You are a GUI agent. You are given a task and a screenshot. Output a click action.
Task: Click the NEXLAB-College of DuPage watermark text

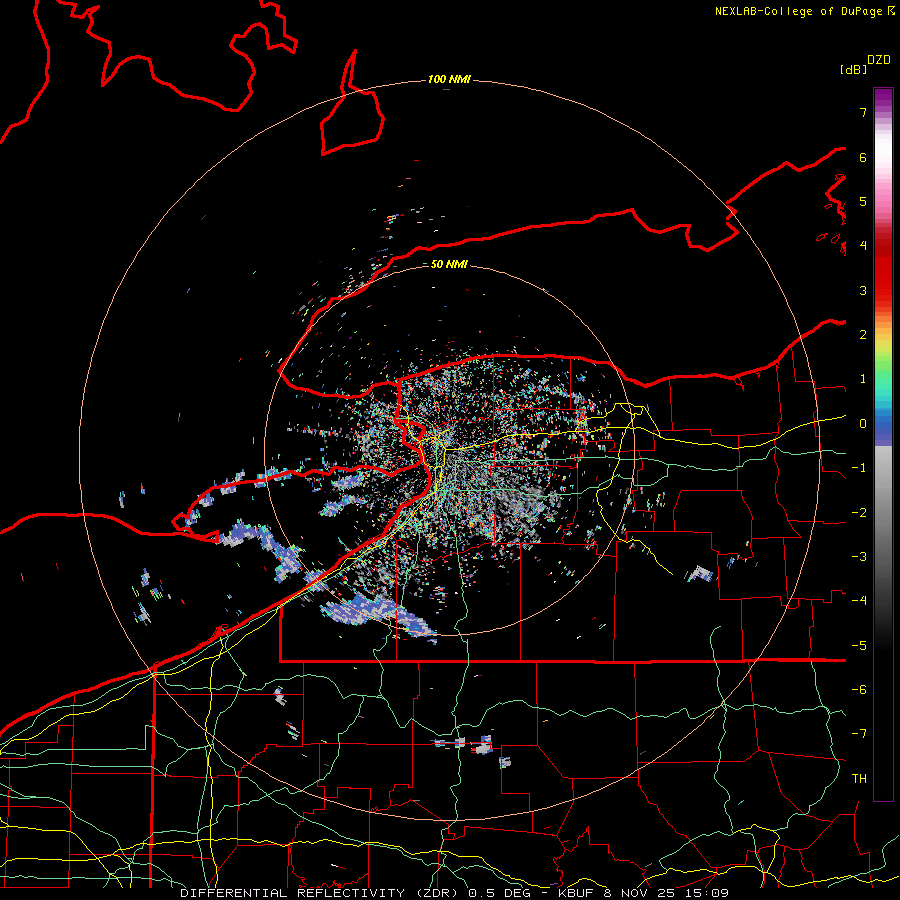pos(805,11)
